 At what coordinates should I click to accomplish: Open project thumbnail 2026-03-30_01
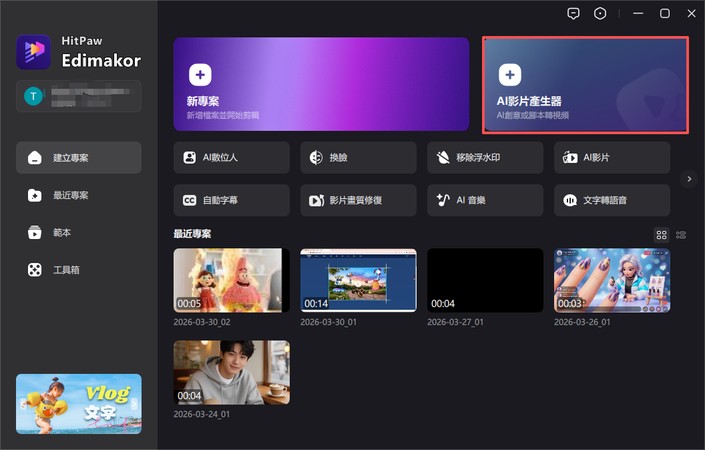point(358,280)
